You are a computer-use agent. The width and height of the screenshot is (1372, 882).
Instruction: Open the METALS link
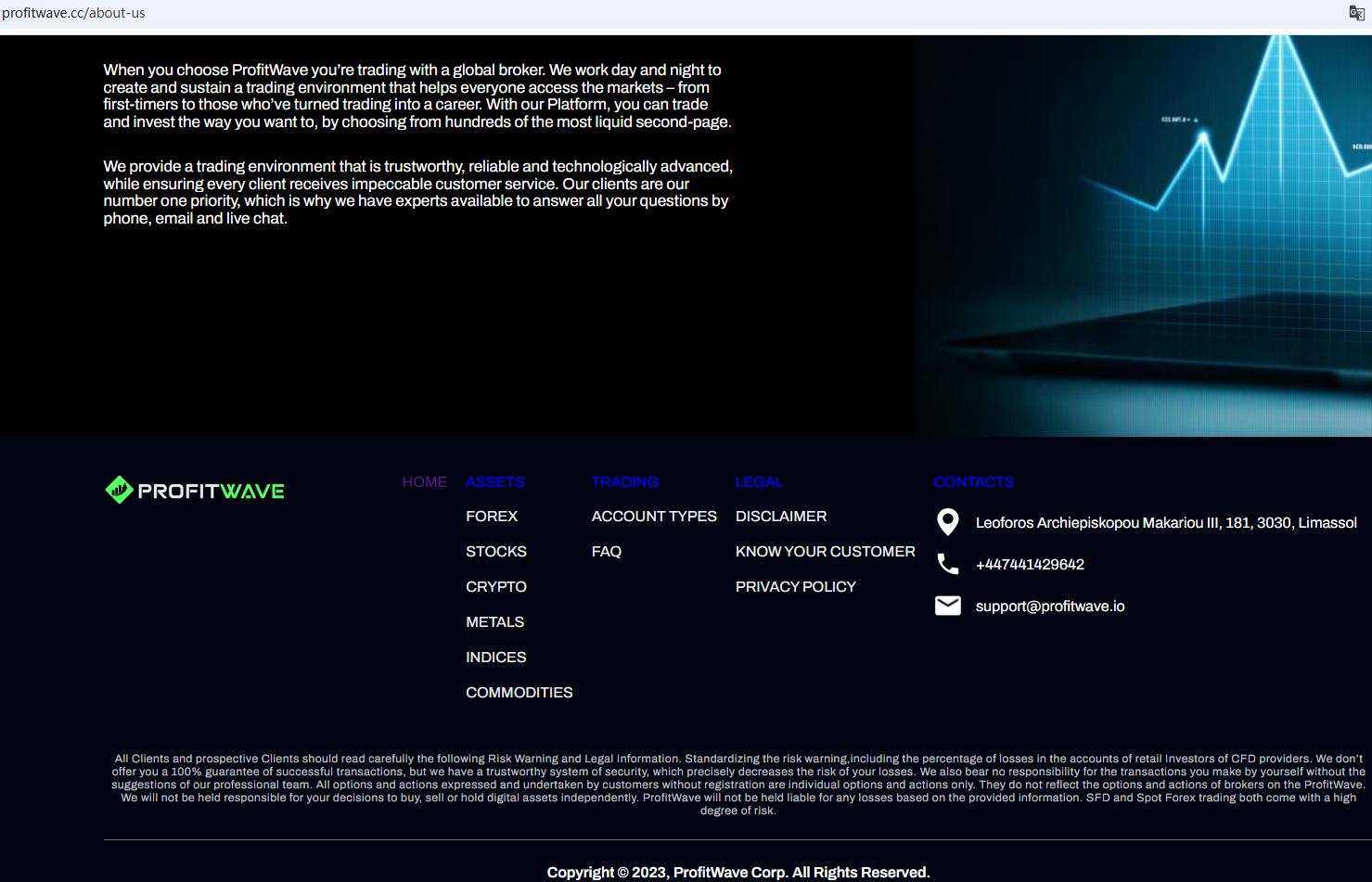494,622
